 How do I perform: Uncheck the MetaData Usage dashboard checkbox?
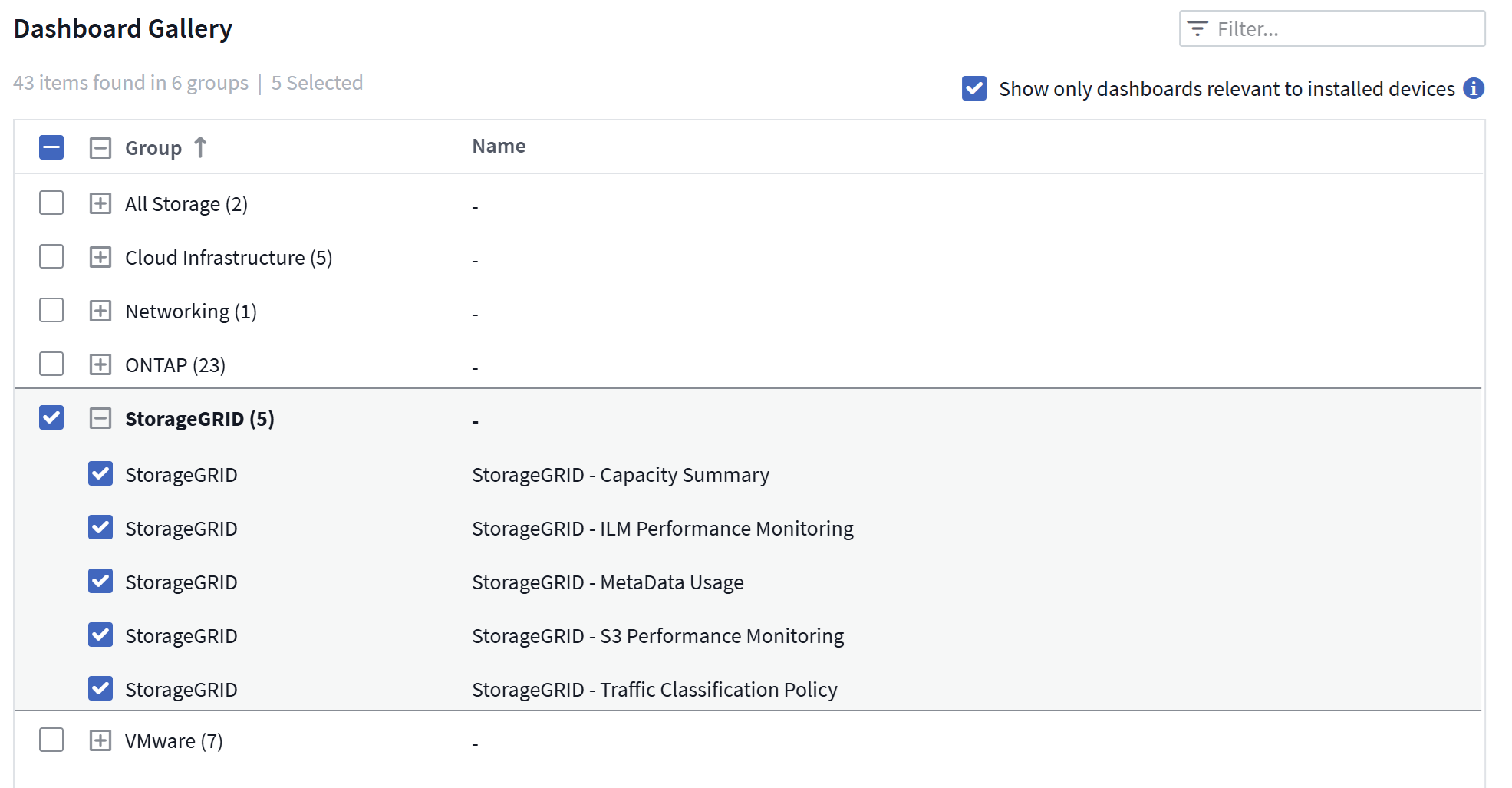[x=100, y=581]
